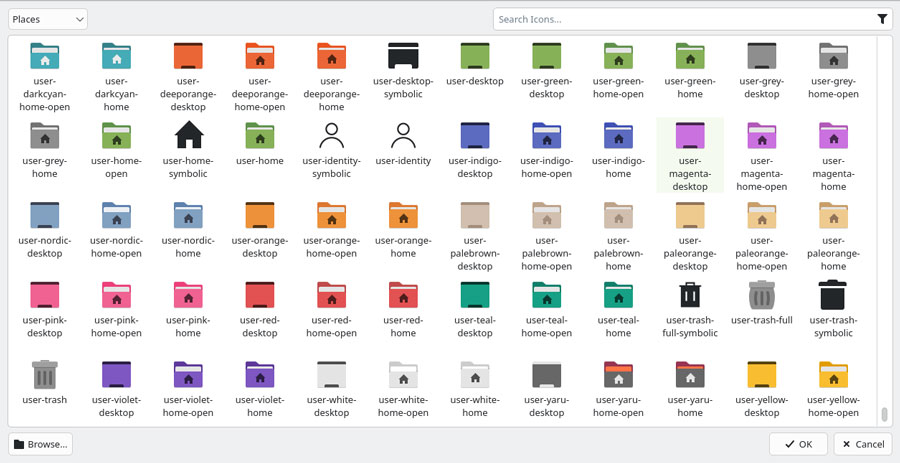The height and width of the screenshot is (463, 900).
Task: Choose user-violet-home-open icon
Action: click(188, 374)
